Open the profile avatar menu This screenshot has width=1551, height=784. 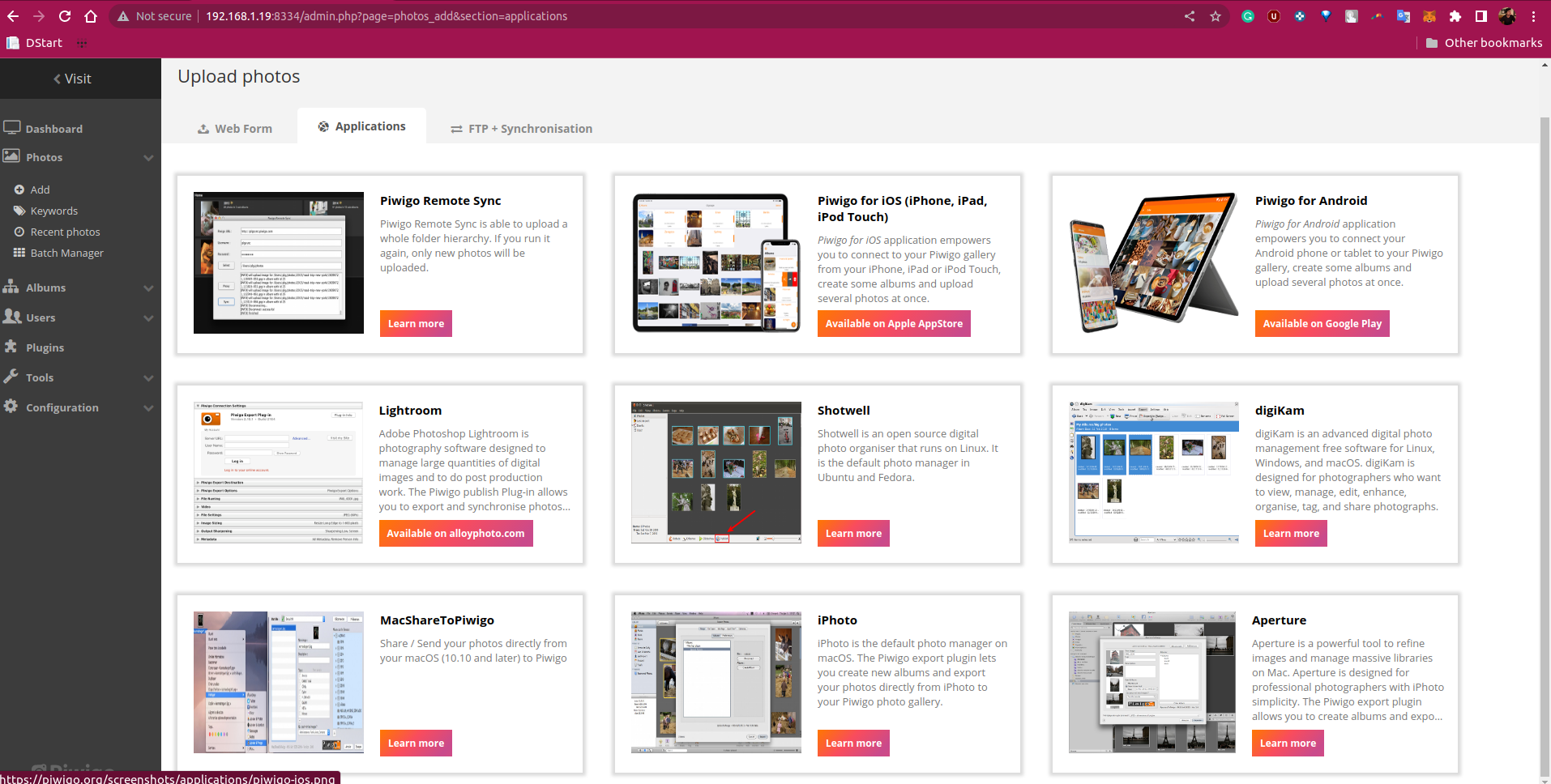[1507, 16]
